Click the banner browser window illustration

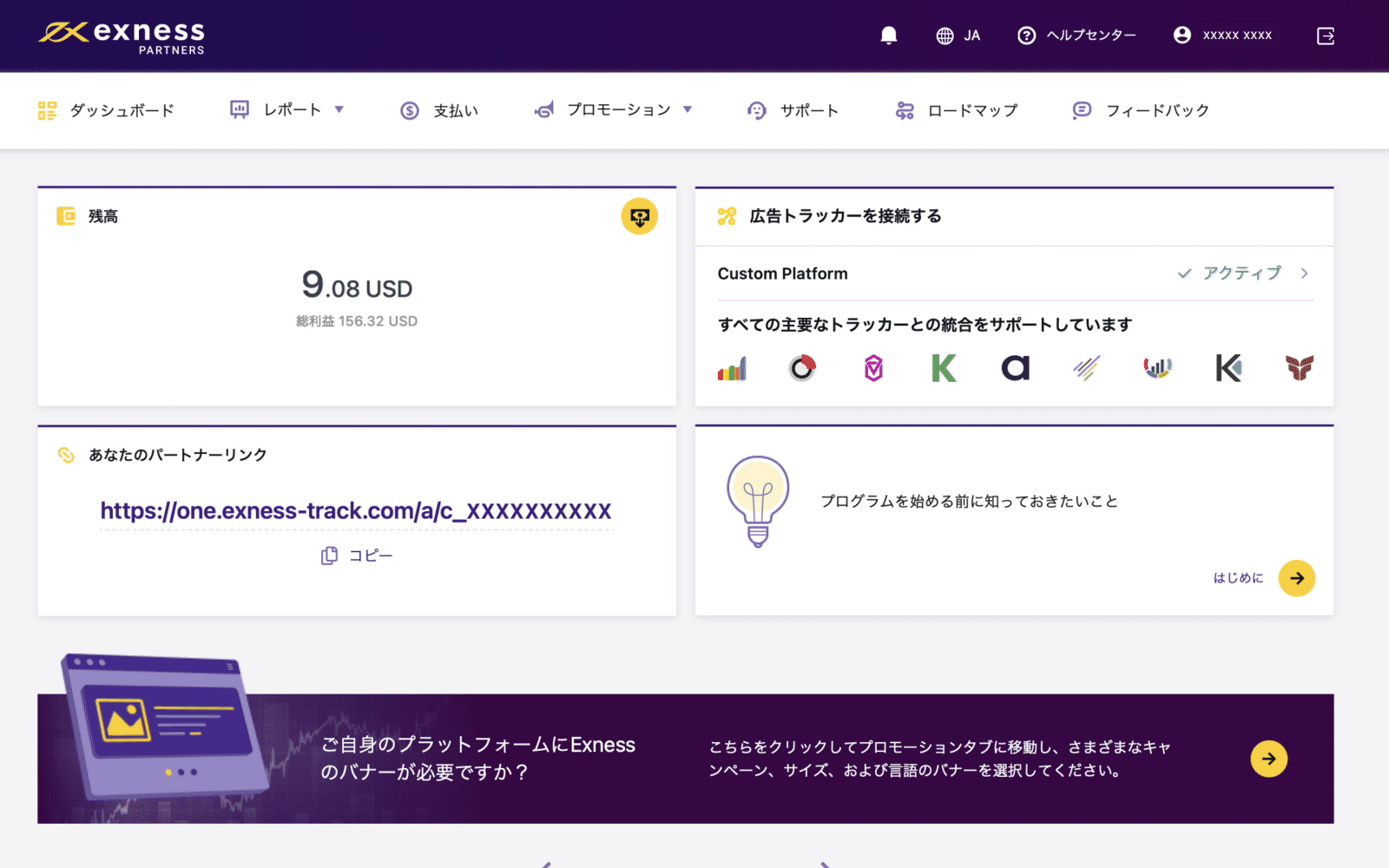click(x=164, y=728)
